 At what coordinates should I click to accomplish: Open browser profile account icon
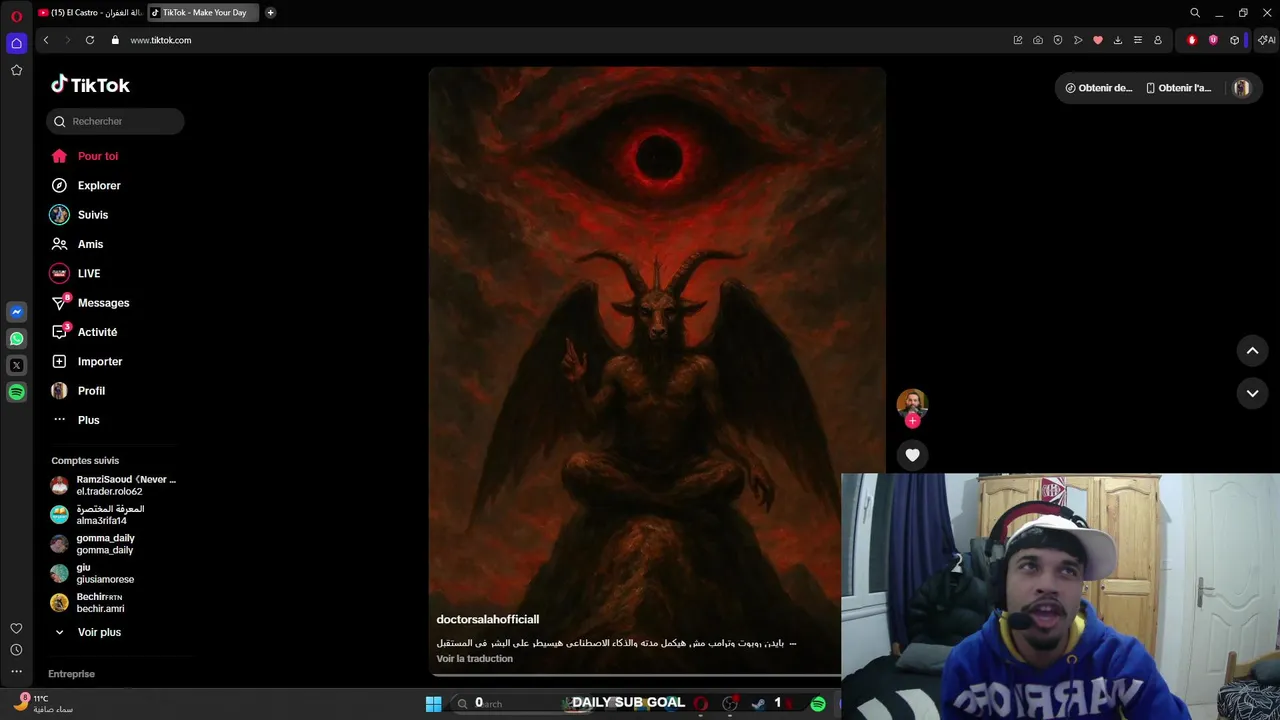click(1158, 40)
